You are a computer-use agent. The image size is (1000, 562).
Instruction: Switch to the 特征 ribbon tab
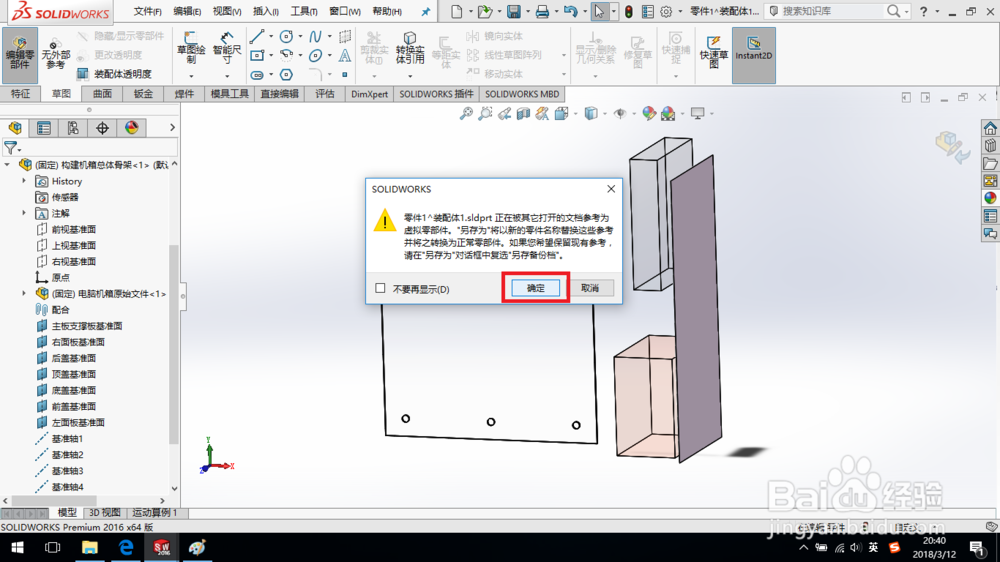[x=20, y=94]
